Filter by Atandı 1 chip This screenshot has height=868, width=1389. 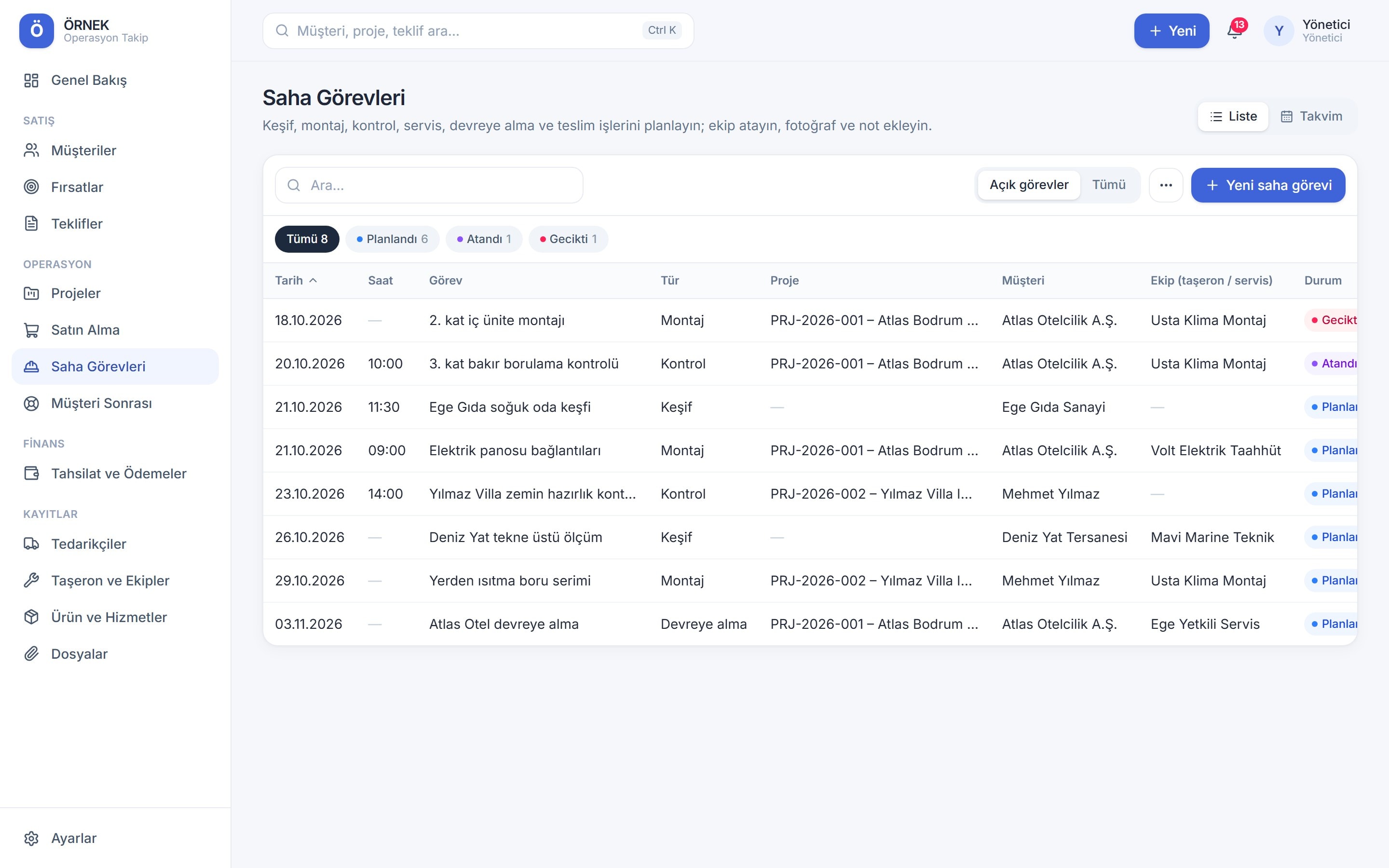click(x=484, y=239)
